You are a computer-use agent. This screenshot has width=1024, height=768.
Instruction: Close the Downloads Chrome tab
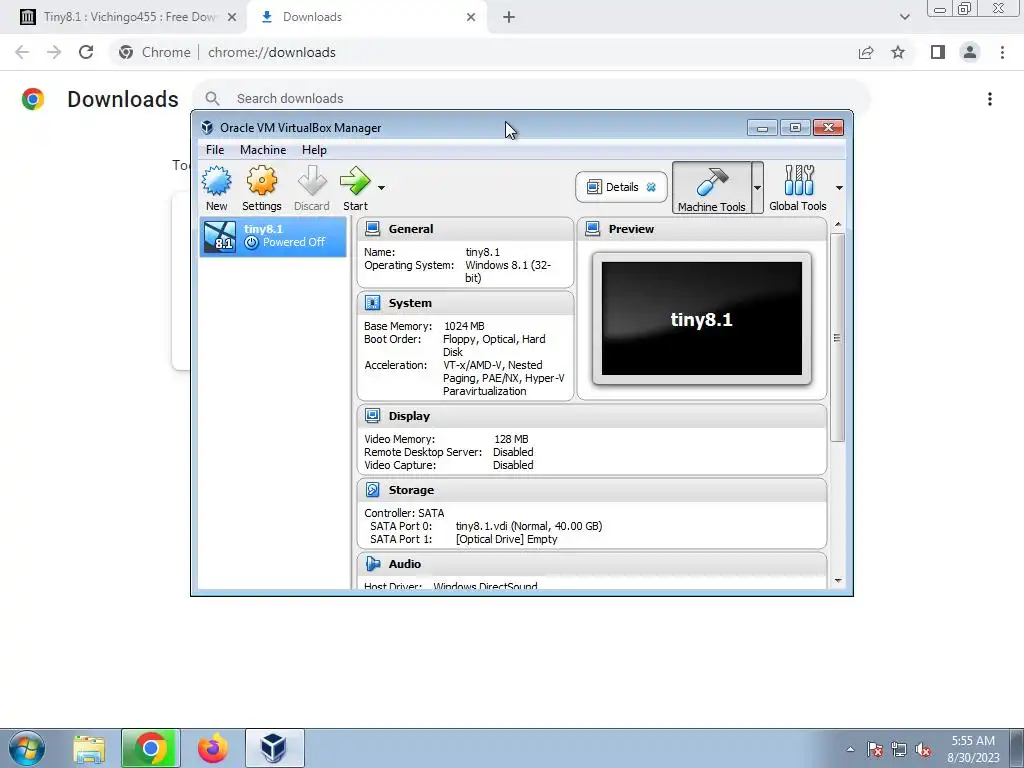(x=471, y=17)
